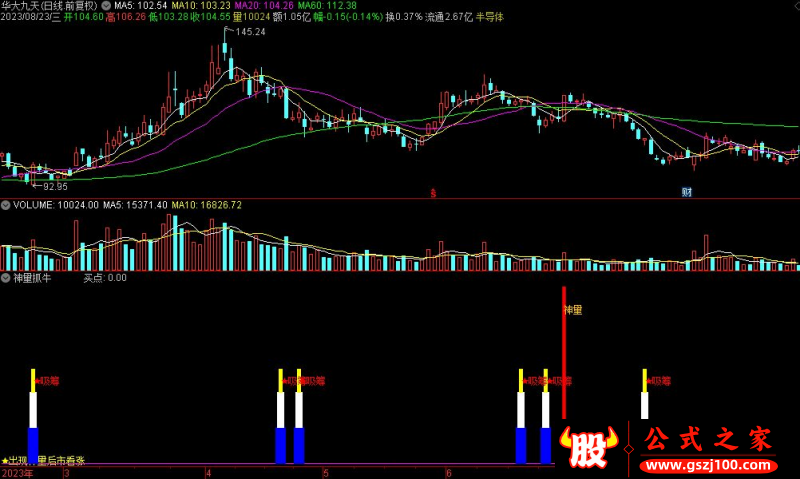Click the 92.95 low price label
Viewport: 800px width, 479px height.
pyautogui.click(x=55, y=187)
